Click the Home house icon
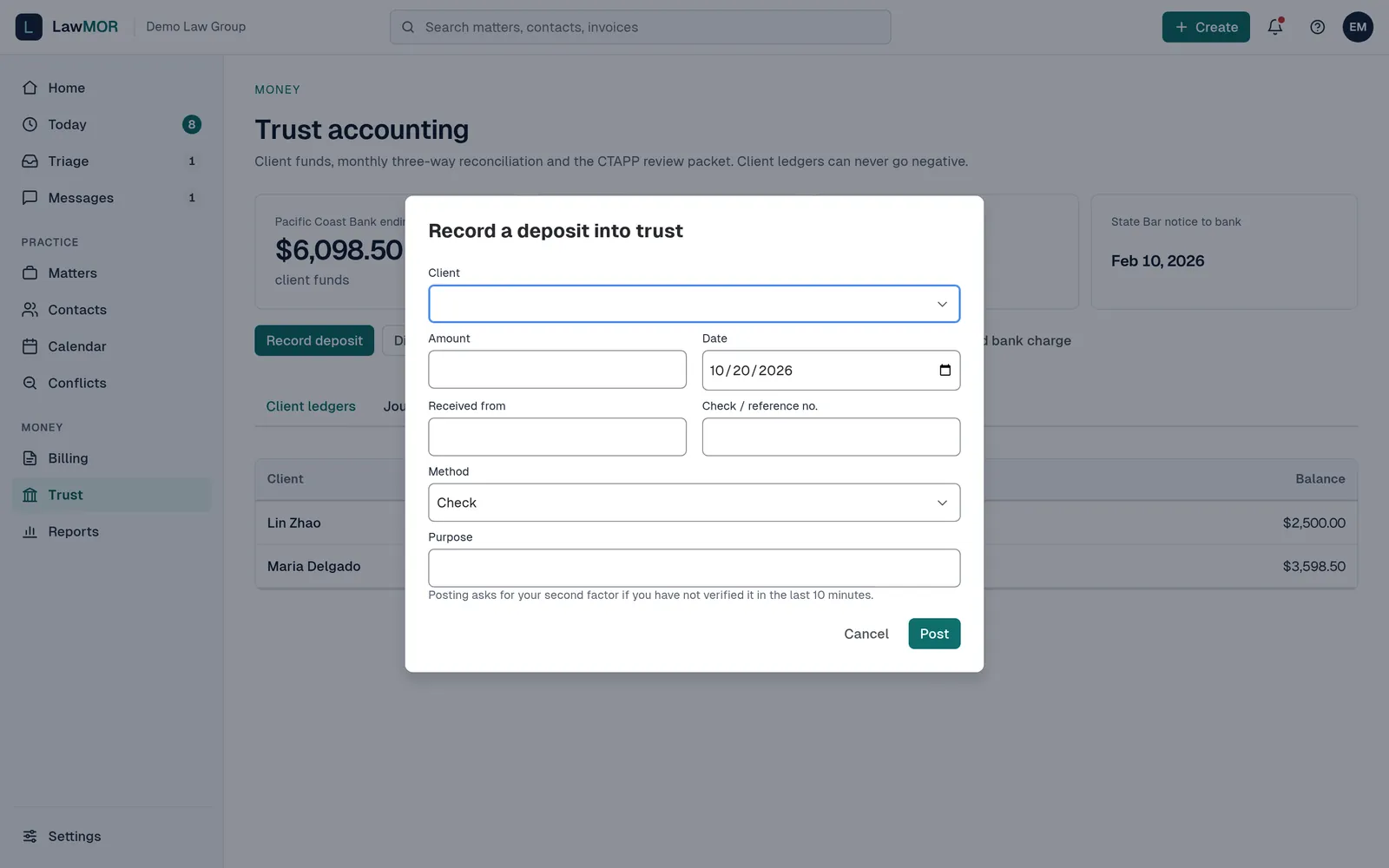Image resolution: width=1389 pixels, height=868 pixels. coord(30,88)
